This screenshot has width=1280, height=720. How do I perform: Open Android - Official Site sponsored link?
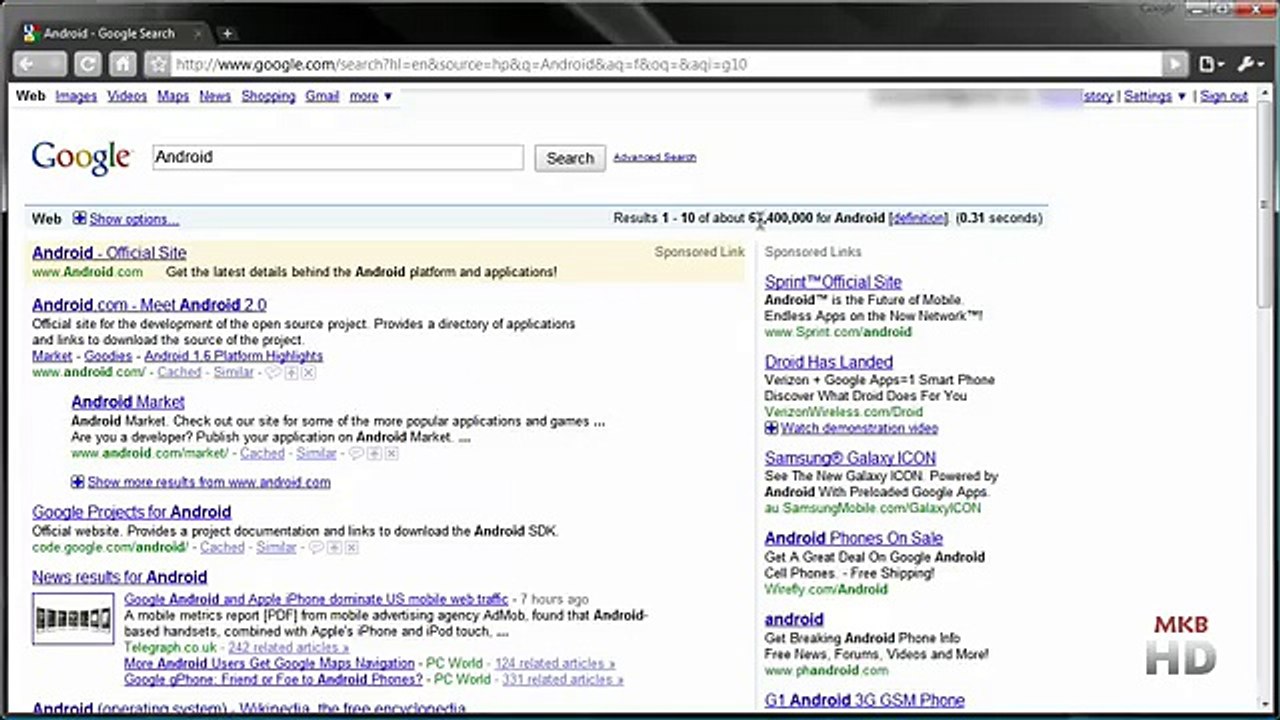coord(109,253)
